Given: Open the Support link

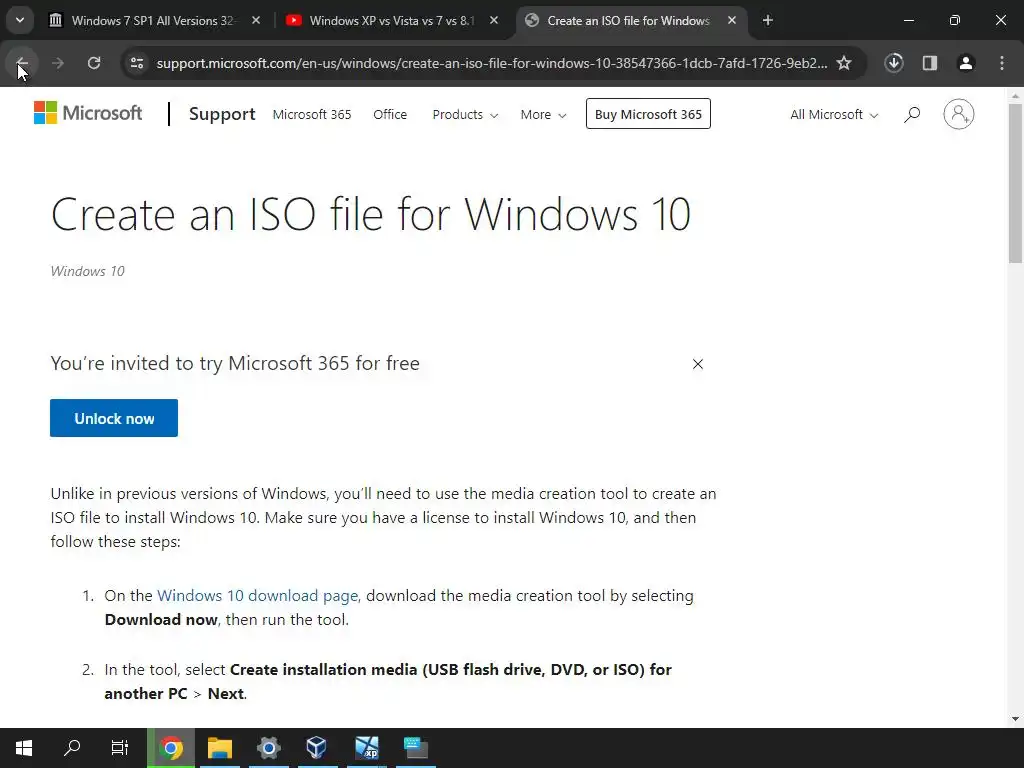Looking at the screenshot, I should (x=222, y=114).
